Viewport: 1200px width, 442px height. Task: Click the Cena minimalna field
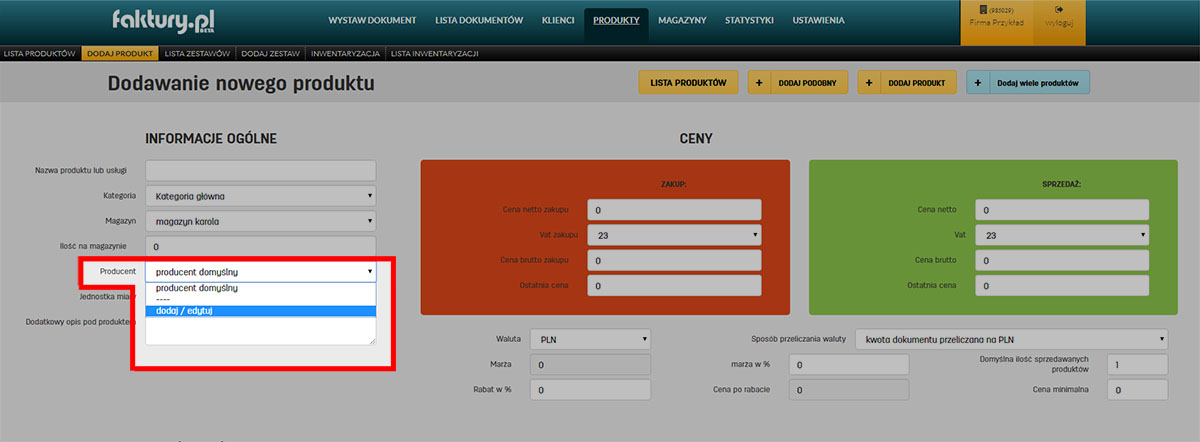click(x=1137, y=390)
